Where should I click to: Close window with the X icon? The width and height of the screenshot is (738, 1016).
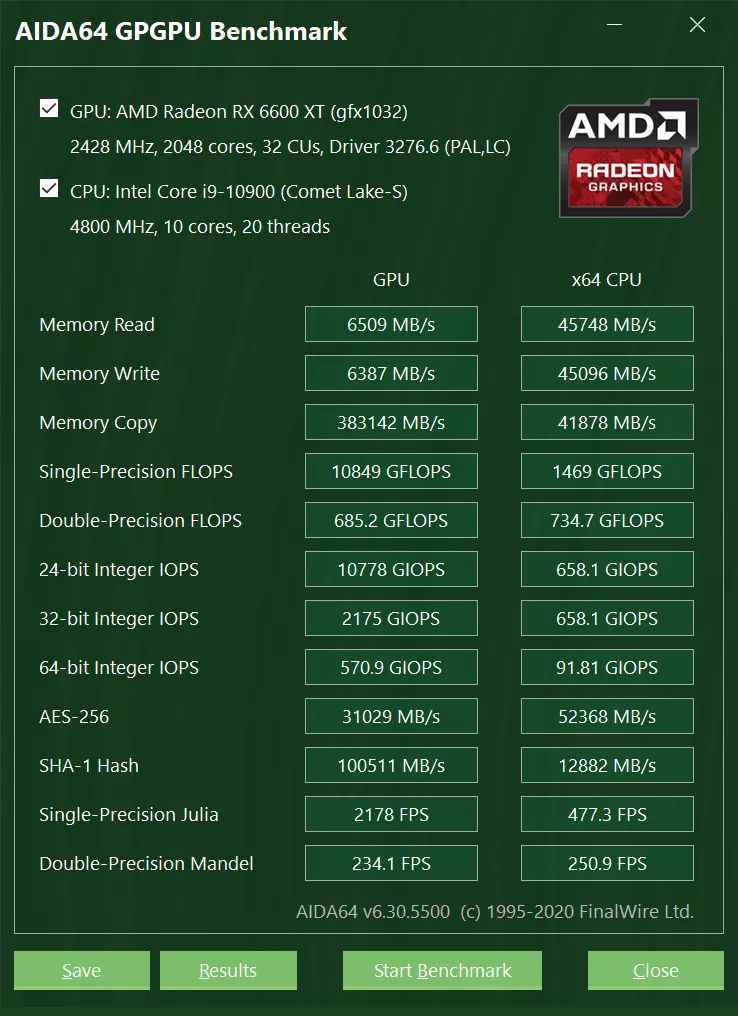click(697, 25)
